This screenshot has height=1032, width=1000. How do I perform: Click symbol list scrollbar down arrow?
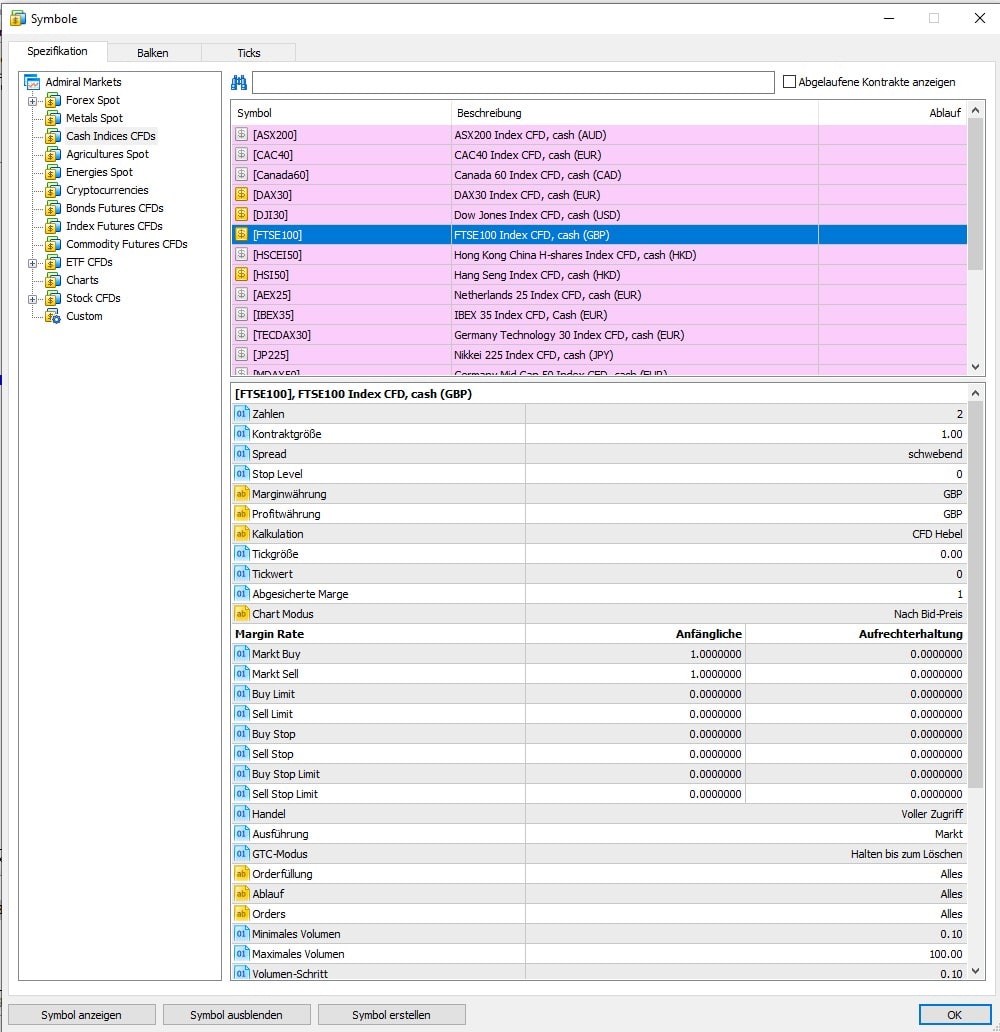[976, 367]
